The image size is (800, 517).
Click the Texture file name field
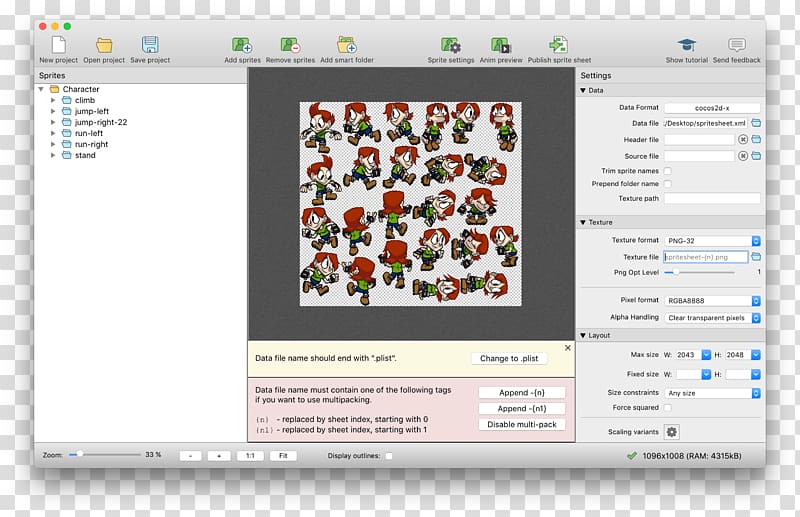point(706,257)
